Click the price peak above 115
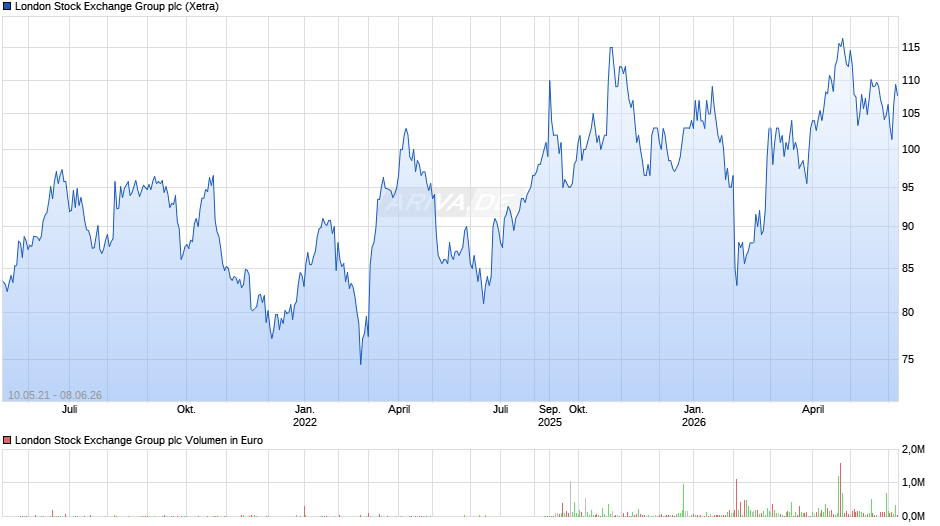This screenshot has height=526, width=940. coord(842,40)
